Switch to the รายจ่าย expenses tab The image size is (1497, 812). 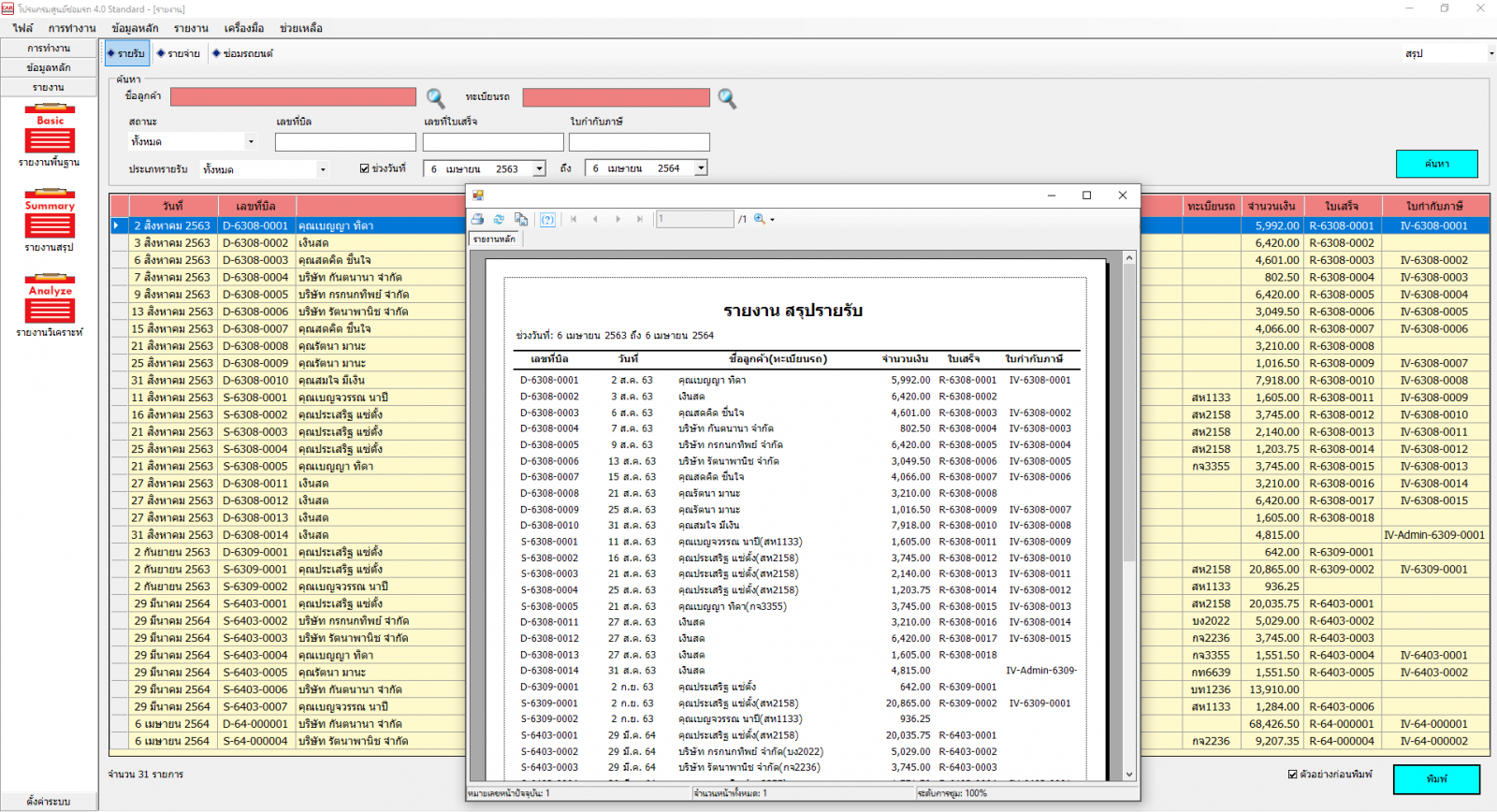(x=179, y=53)
